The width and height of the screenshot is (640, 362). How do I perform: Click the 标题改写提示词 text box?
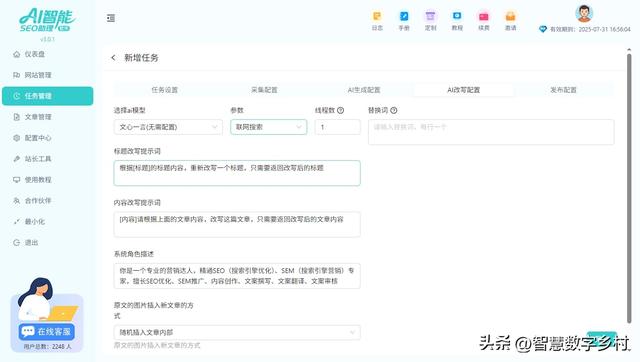coord(237,173)
